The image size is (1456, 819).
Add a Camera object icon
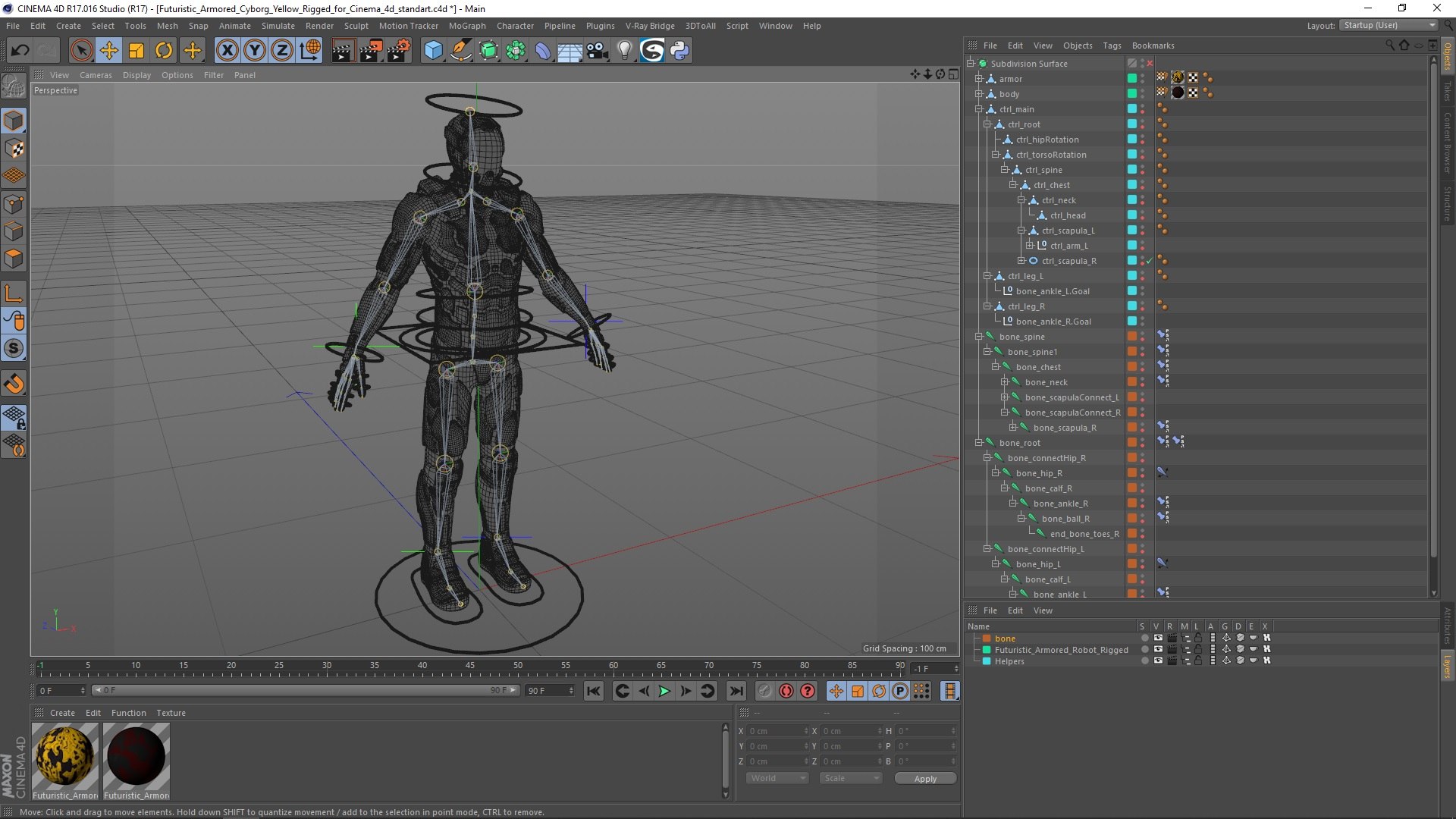click(597, 51)
